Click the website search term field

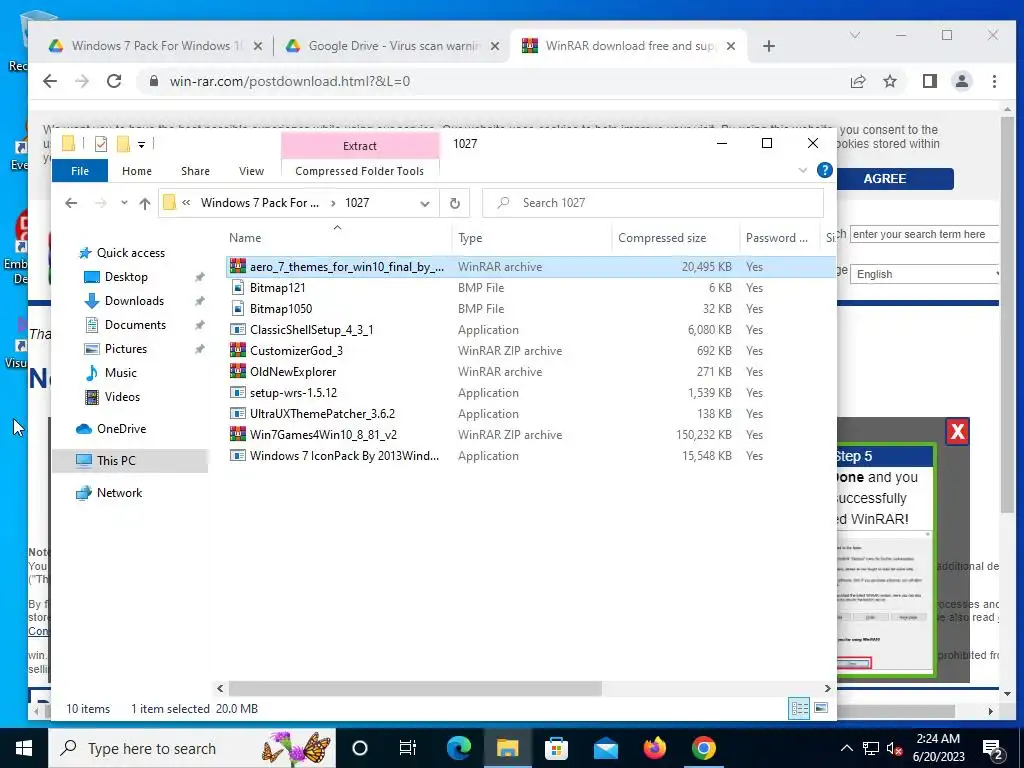click(x=924, y=234)
